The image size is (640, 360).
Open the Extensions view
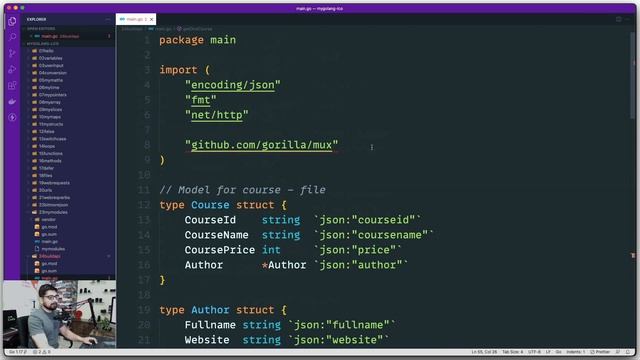pos(12,85)
